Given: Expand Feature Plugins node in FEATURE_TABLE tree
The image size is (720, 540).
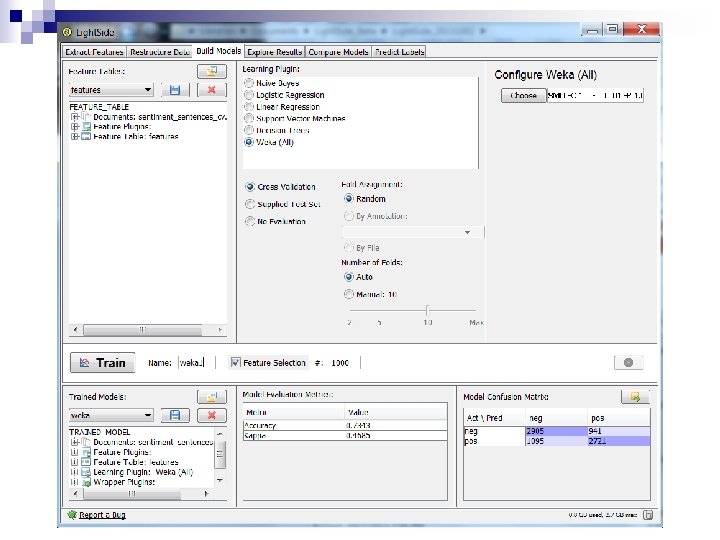Looking at the screenshot, I should coord(75,127).
